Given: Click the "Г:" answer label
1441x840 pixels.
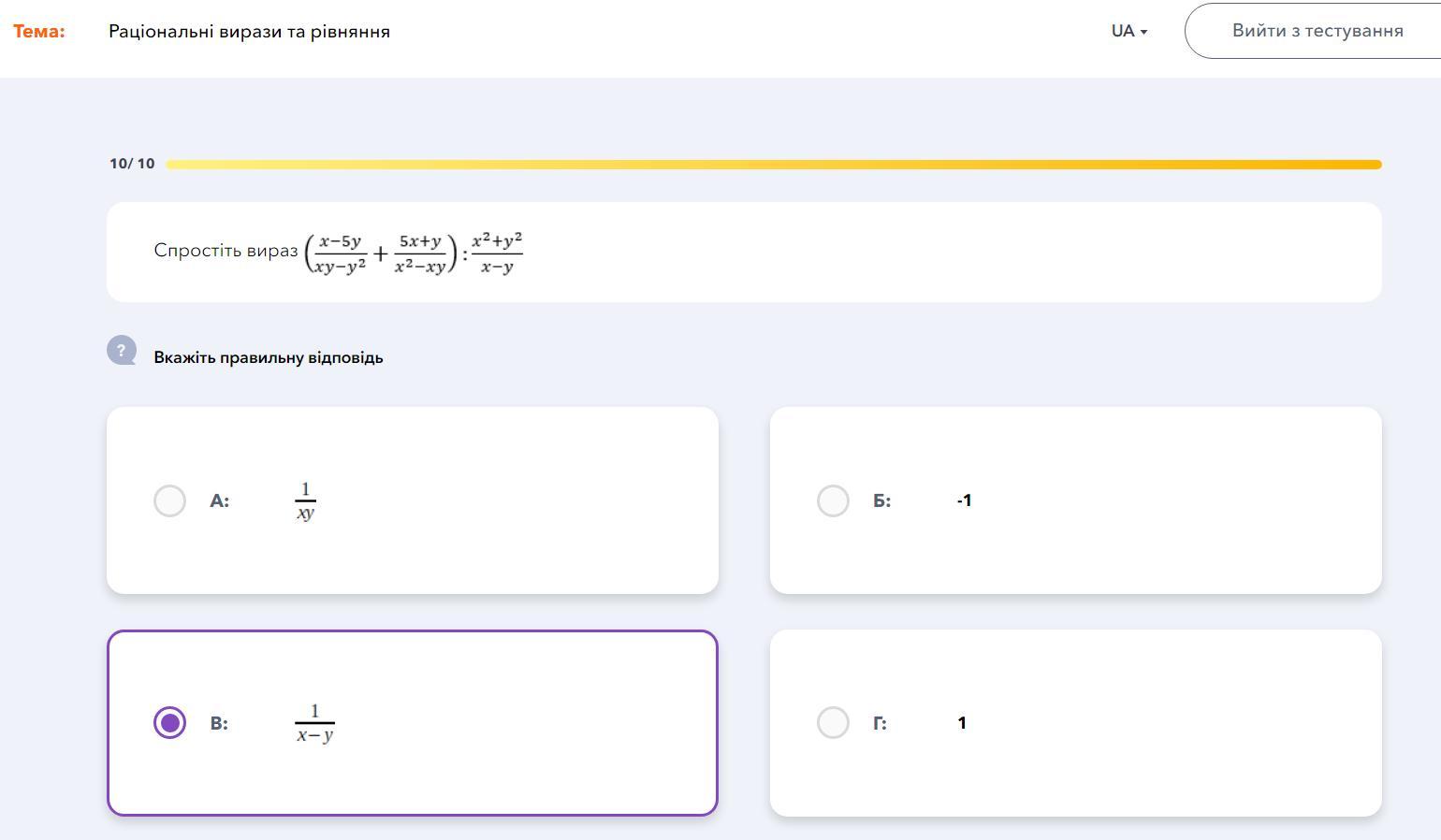Looking at the screenshot, I should [x=880, y=723].
